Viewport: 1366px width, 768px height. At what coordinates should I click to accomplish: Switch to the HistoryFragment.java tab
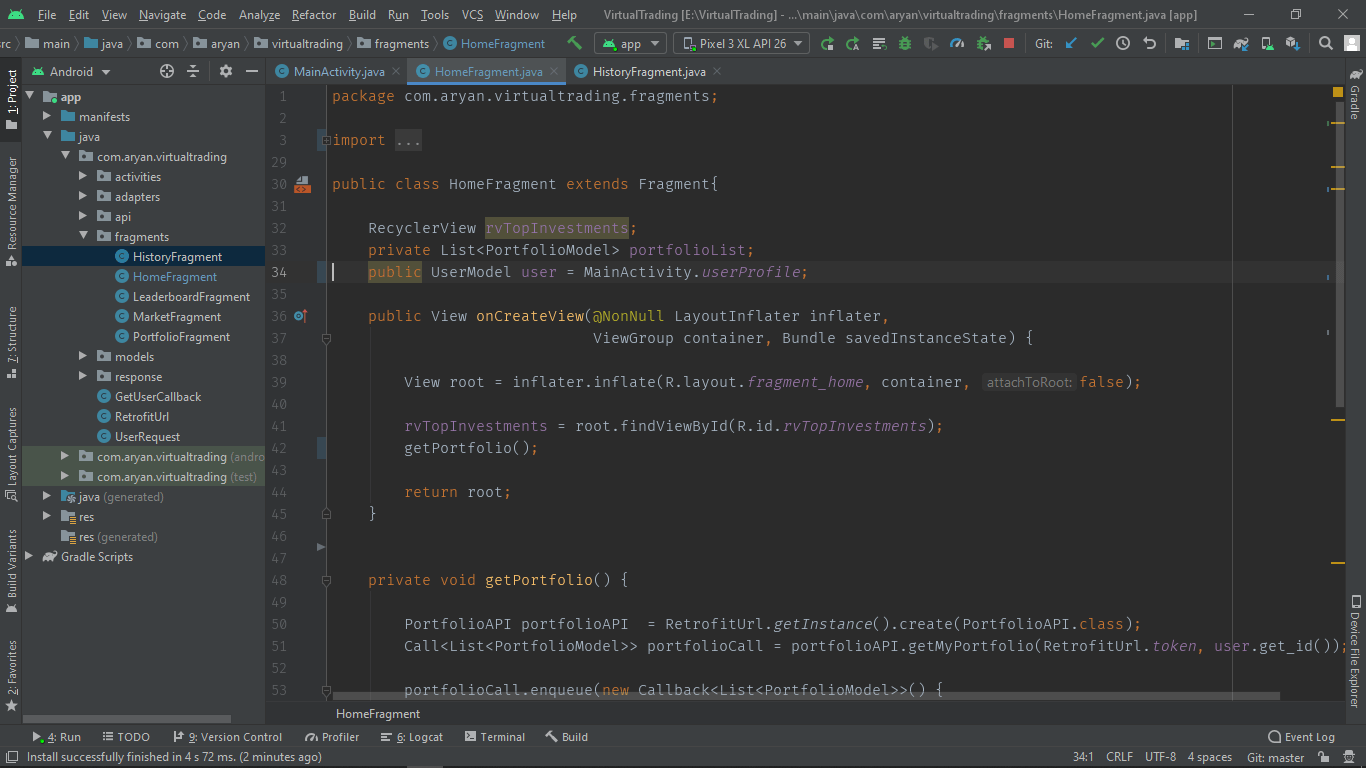[647, 71]
